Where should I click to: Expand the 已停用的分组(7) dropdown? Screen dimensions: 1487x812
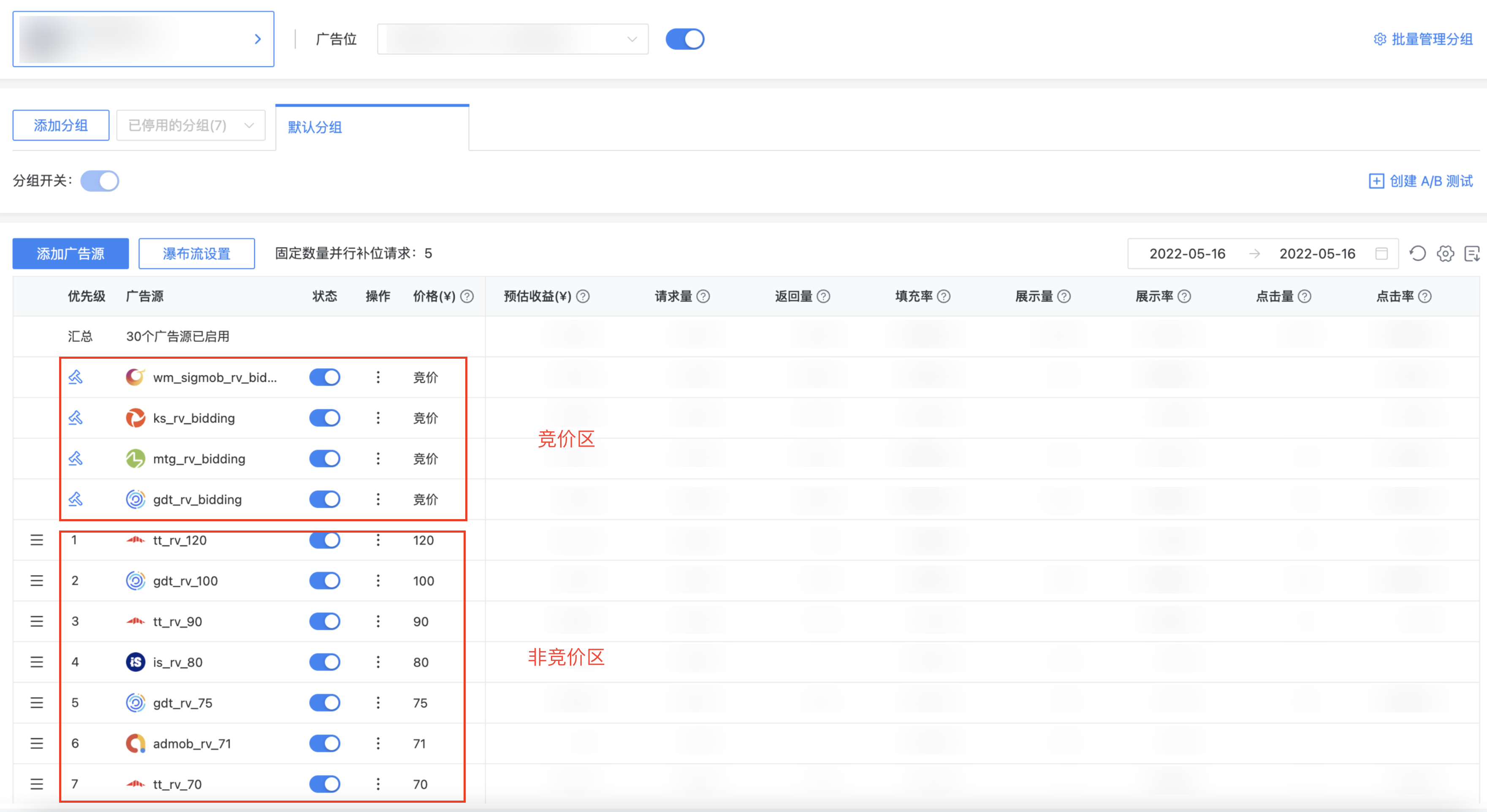pyautogui.click(x=248, y=125)
